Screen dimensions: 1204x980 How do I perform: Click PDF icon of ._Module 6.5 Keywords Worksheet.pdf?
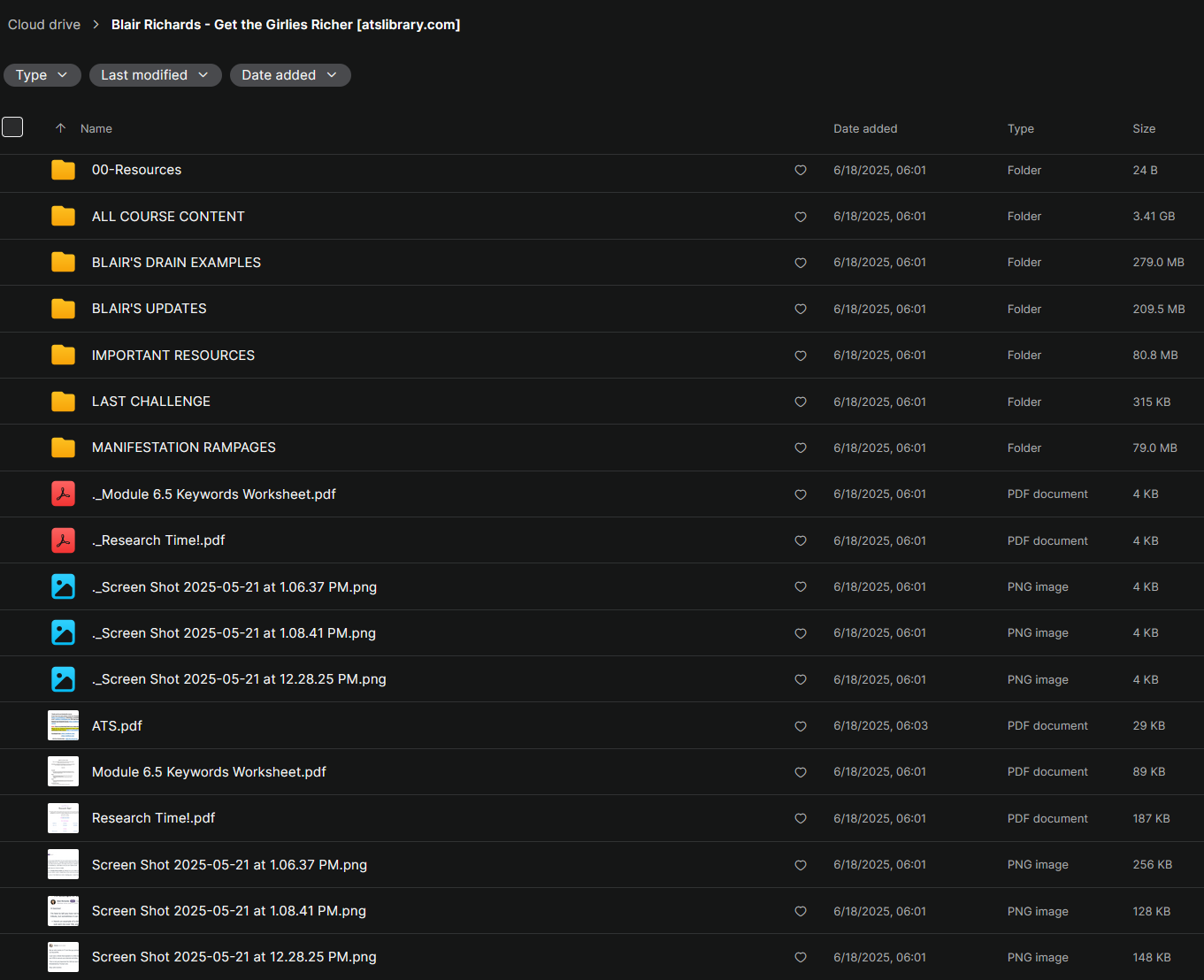63,494
